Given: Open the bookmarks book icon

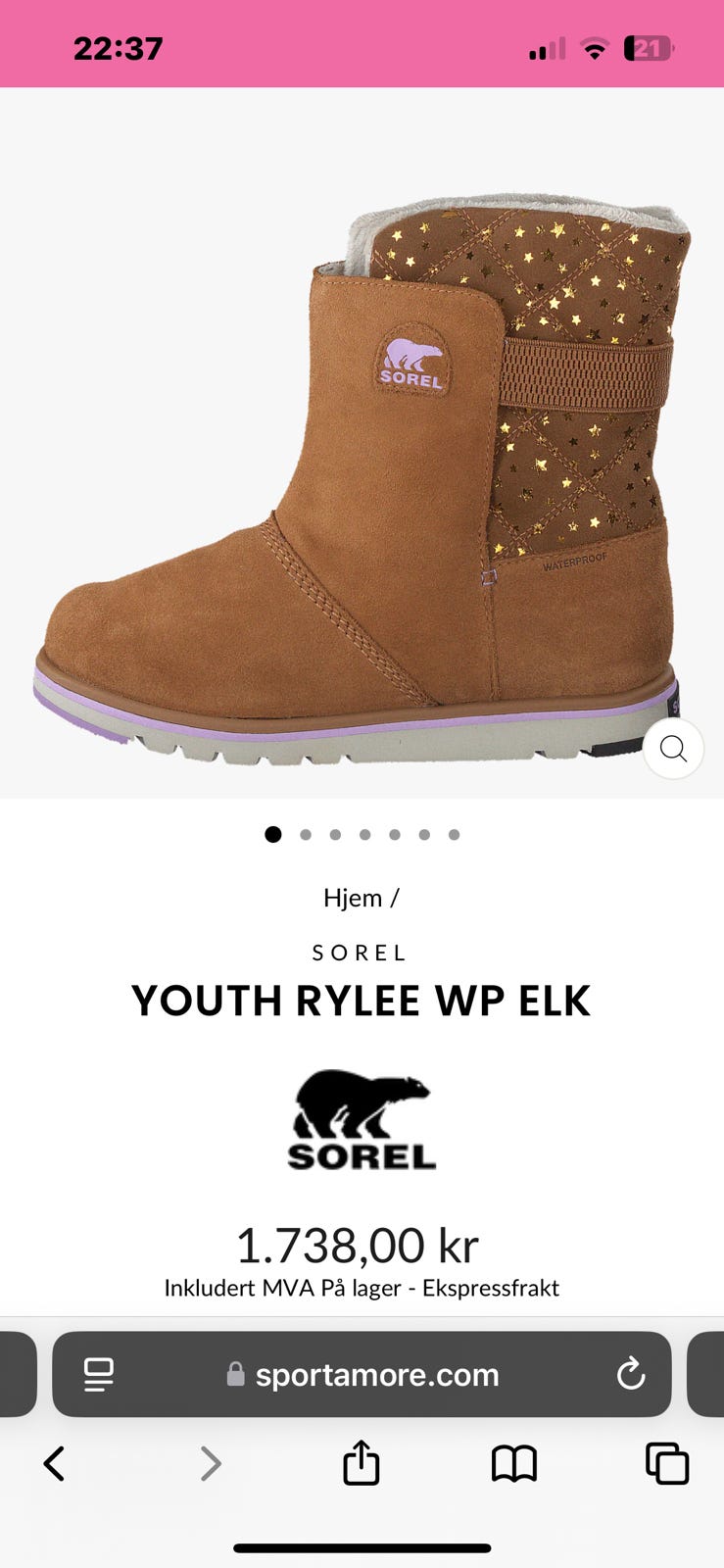Looking at the screenshot, I should 514,1464.
